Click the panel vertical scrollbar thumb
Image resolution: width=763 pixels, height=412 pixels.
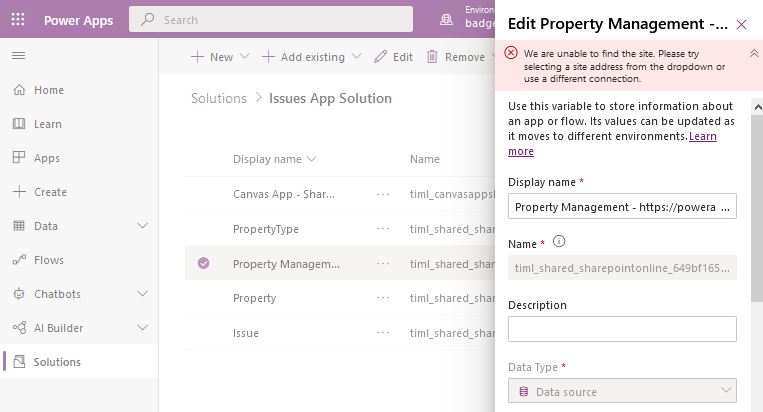pos(757,209)
